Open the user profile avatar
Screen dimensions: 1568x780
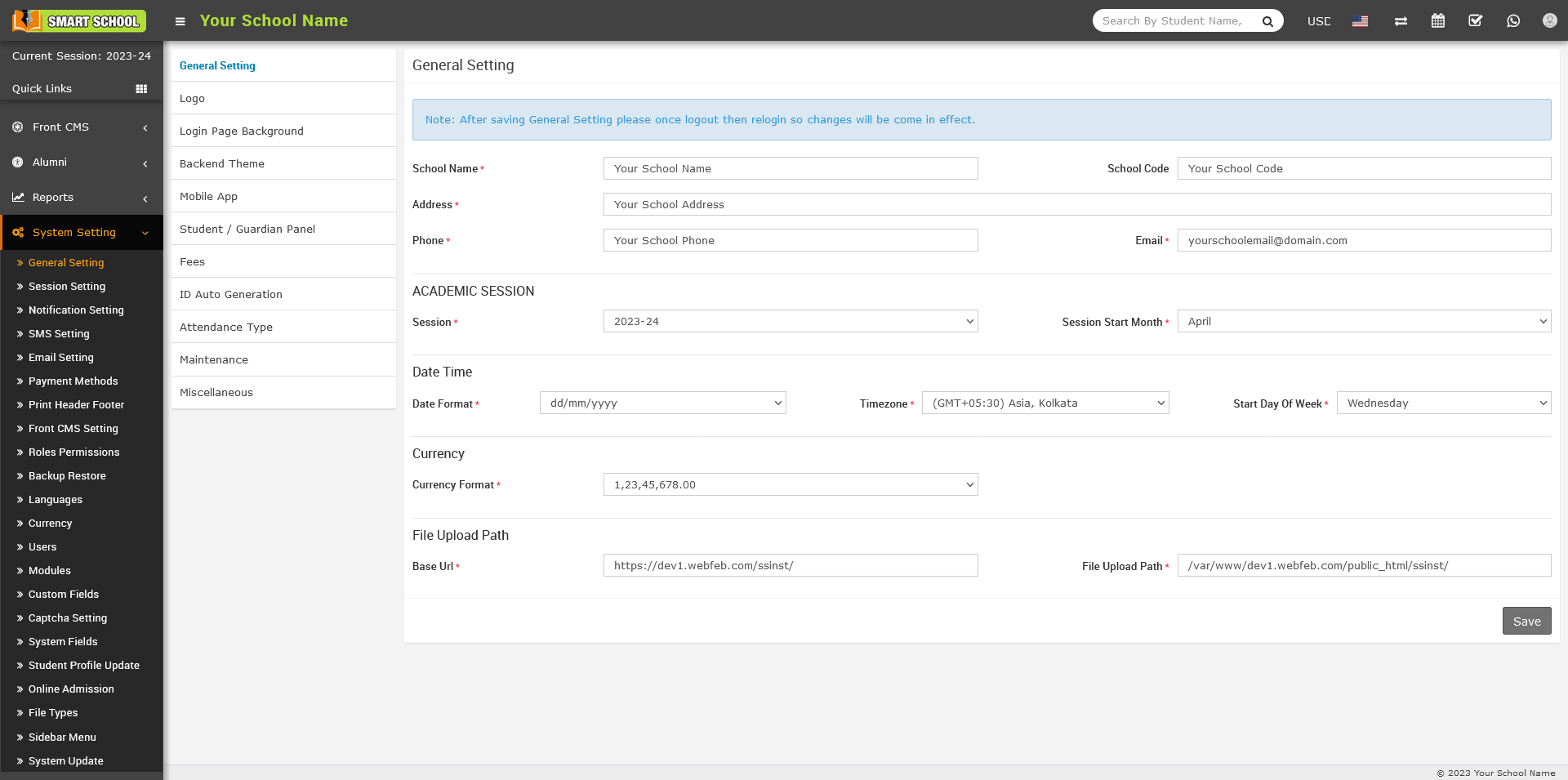click(1549, 21)
